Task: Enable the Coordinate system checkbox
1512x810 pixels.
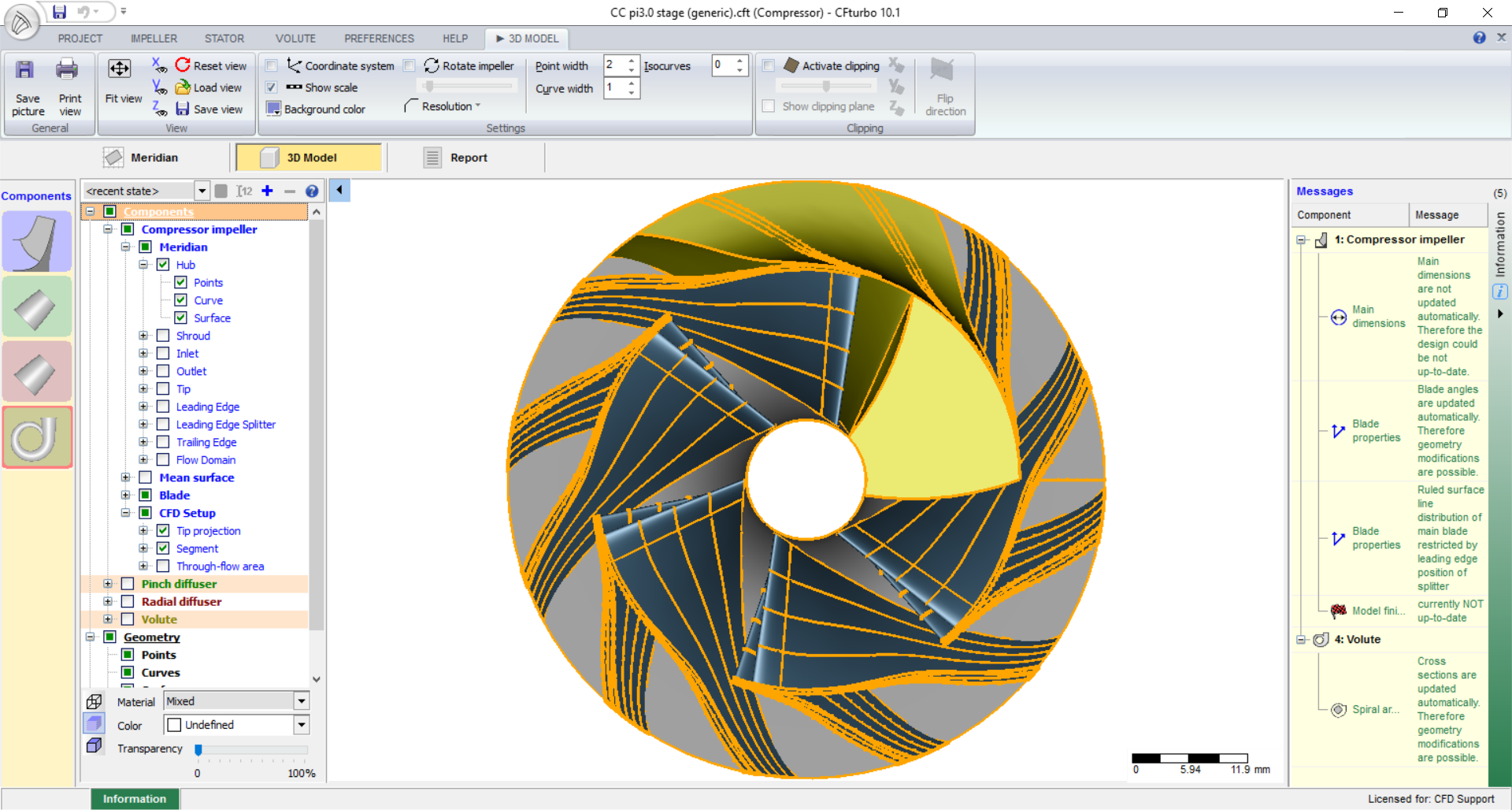Action: (272, 65)
